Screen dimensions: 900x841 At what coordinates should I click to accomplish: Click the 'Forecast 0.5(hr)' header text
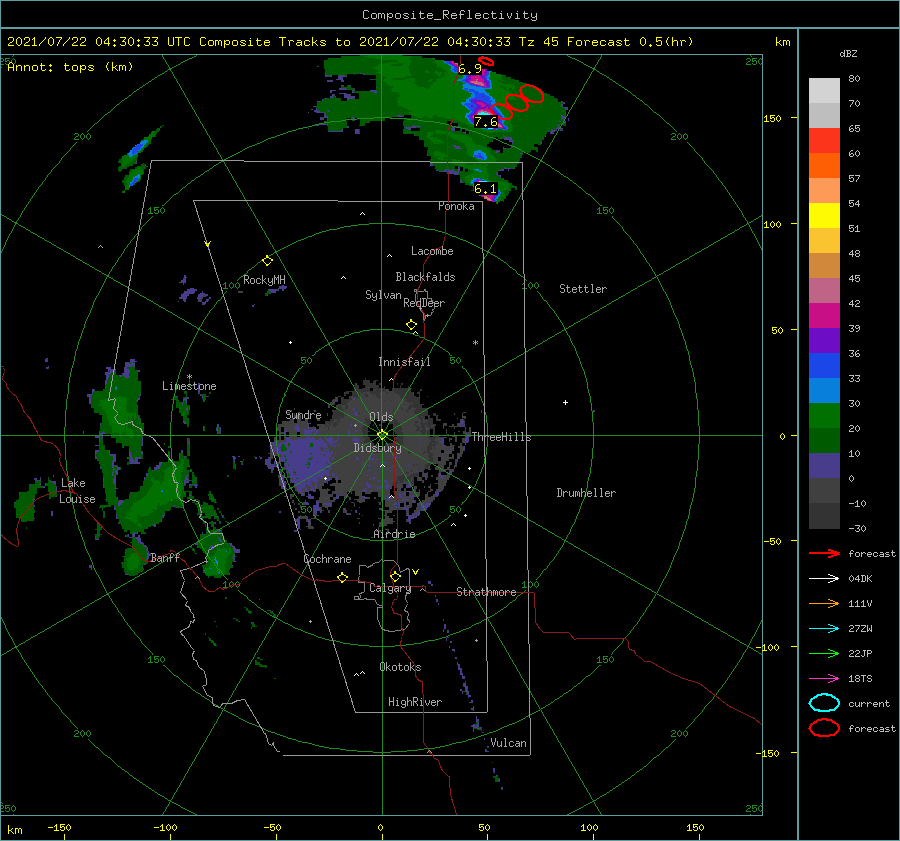630,42
